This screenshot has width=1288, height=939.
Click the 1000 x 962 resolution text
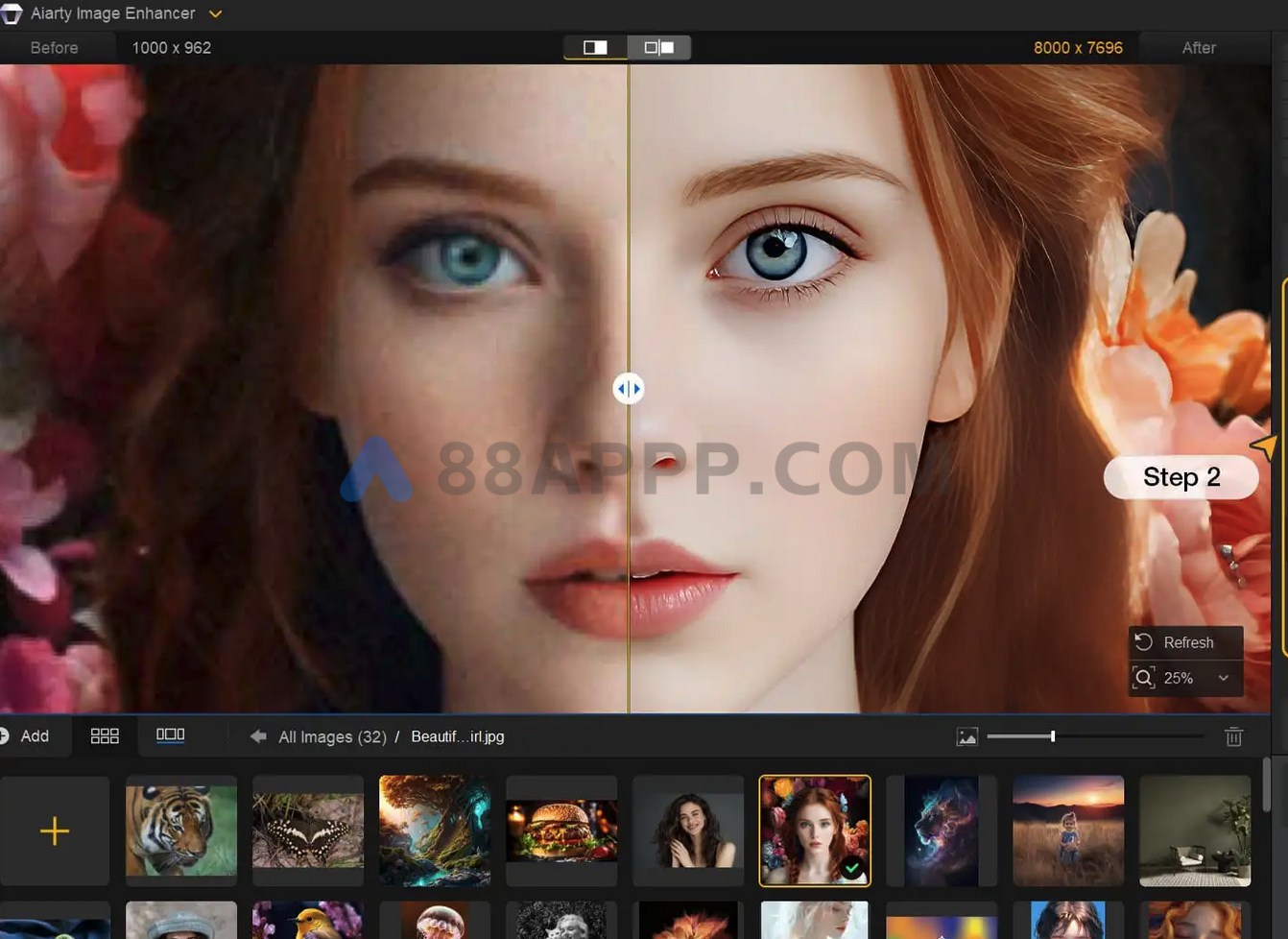[172, 48]
